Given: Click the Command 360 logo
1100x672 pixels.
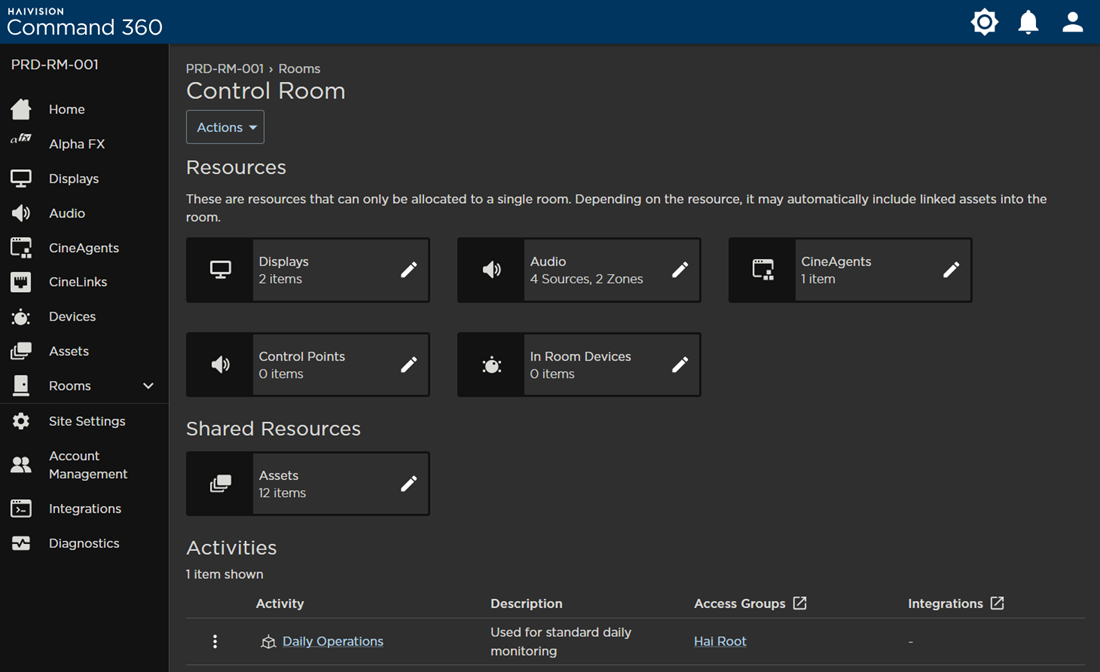Looking at the screenshot, I should (x=84, y=22).
